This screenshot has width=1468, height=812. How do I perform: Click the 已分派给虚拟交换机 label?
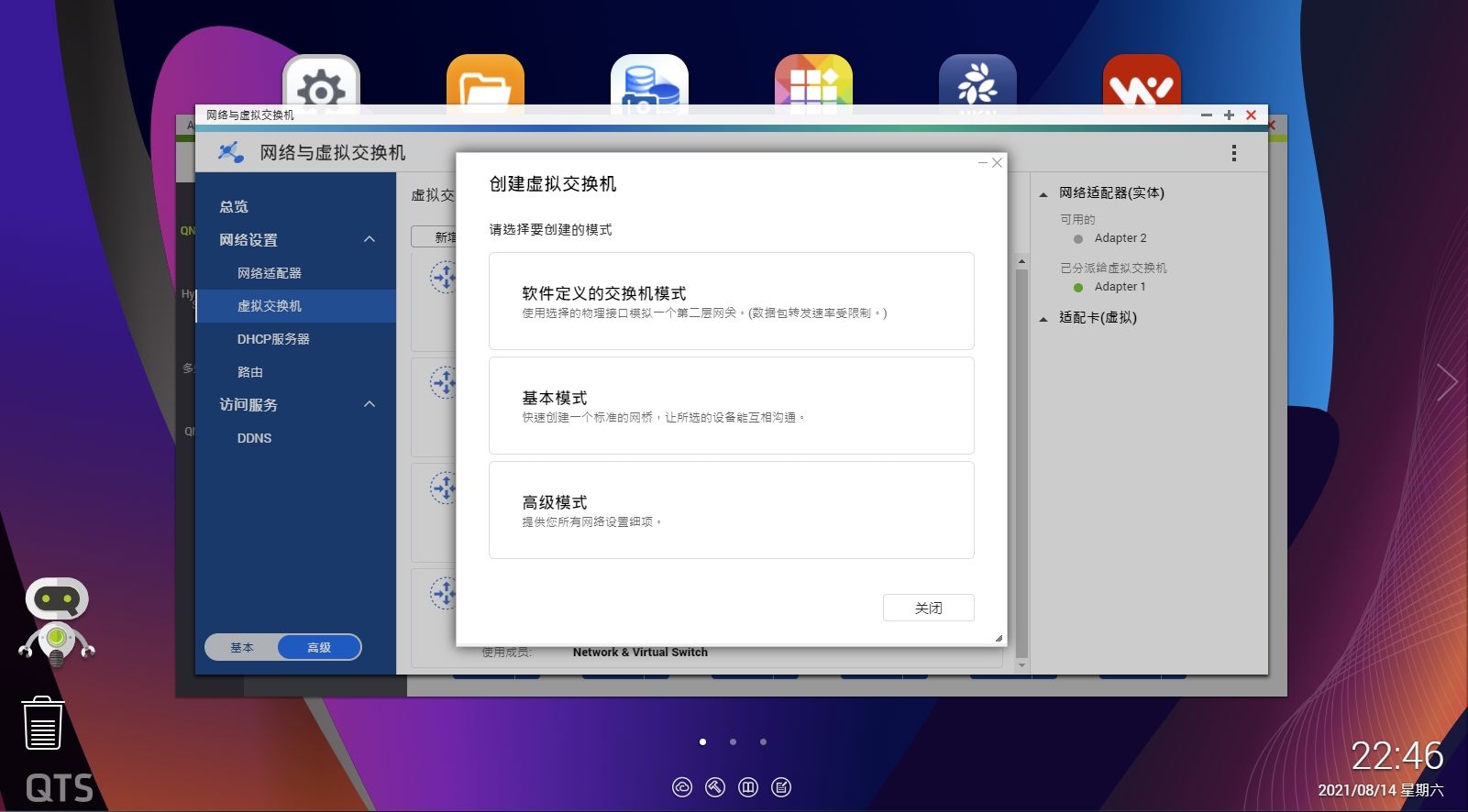pyautogui.click(x=1113, y=268)
